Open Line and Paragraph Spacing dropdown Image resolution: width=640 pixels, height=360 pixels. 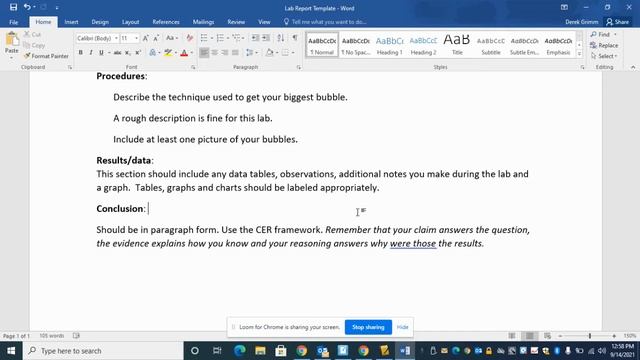[x=251, y=53]
